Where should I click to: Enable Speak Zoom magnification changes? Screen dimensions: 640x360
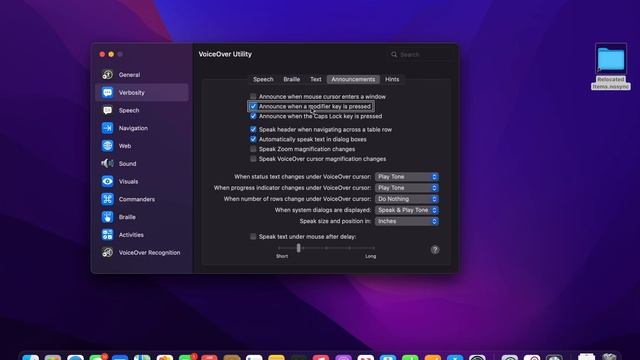tap(253, 149)
